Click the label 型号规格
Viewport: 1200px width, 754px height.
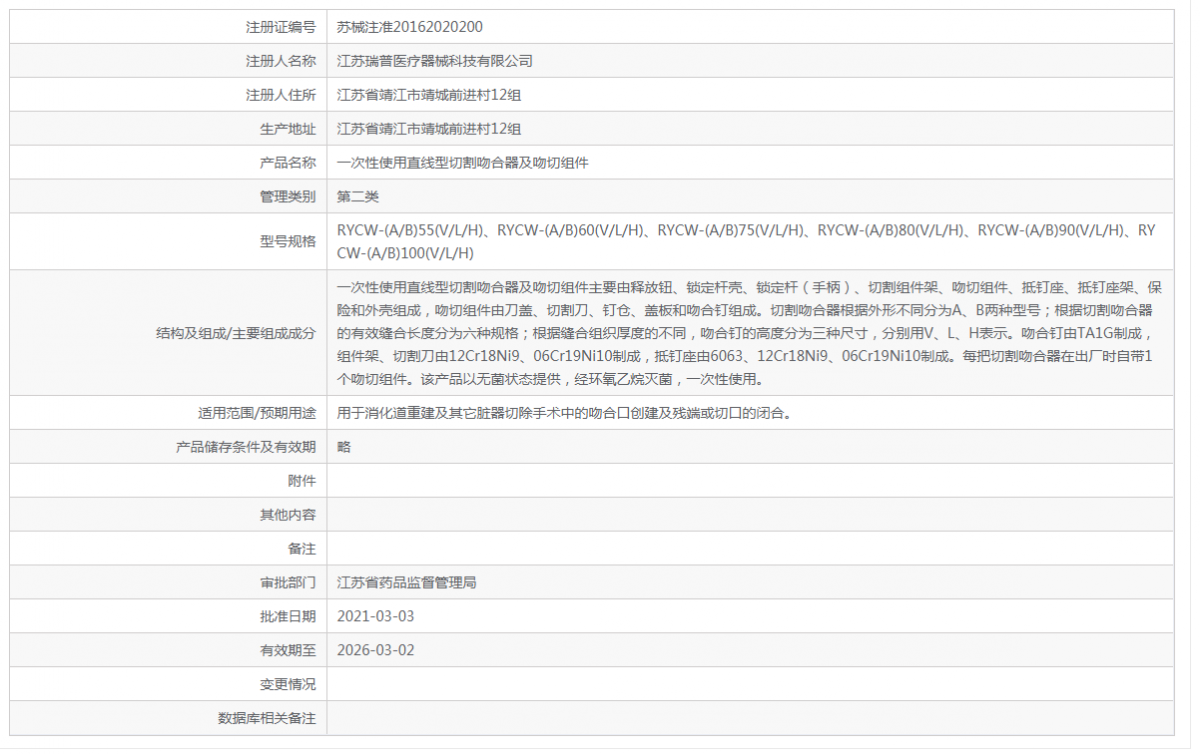tap(288, 241)
